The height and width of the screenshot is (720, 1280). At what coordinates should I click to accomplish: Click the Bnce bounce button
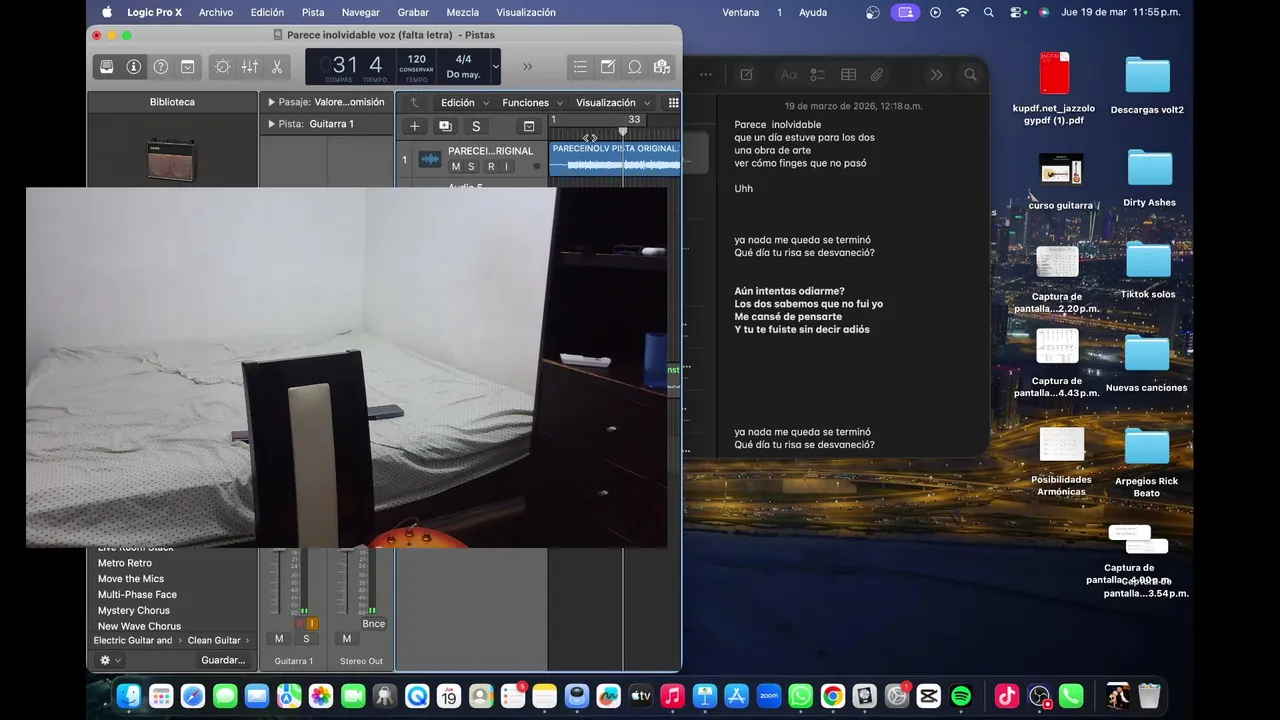point(373,623)
